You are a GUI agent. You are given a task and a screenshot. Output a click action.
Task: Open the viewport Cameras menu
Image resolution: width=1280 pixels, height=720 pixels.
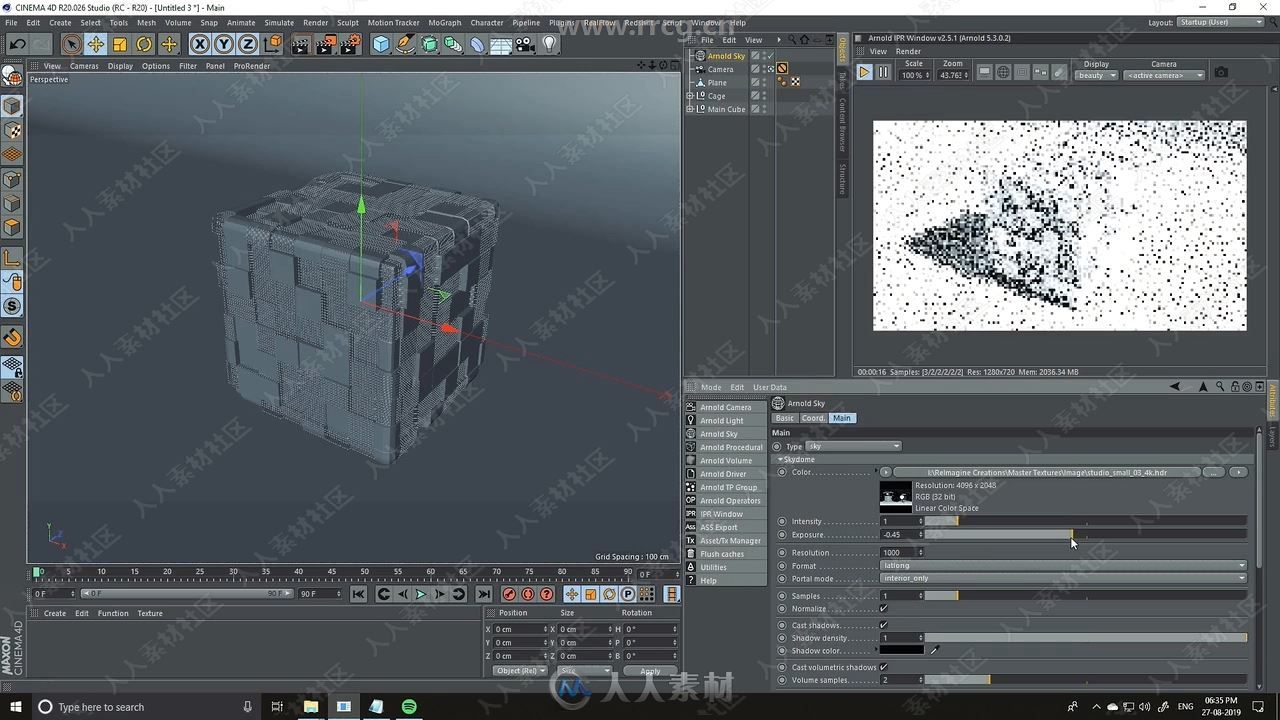coord(84,66)
